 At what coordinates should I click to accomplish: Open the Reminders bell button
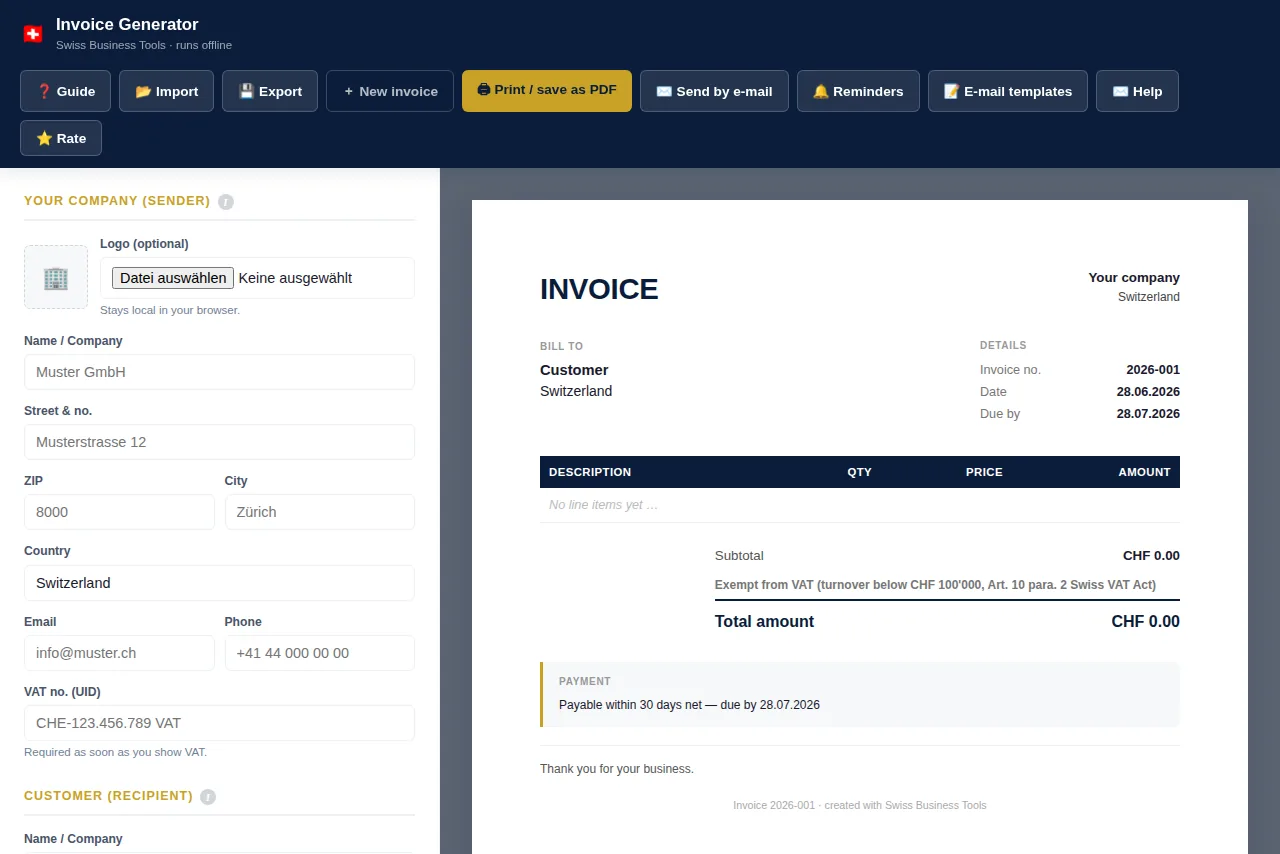click(x=858, y=91)
